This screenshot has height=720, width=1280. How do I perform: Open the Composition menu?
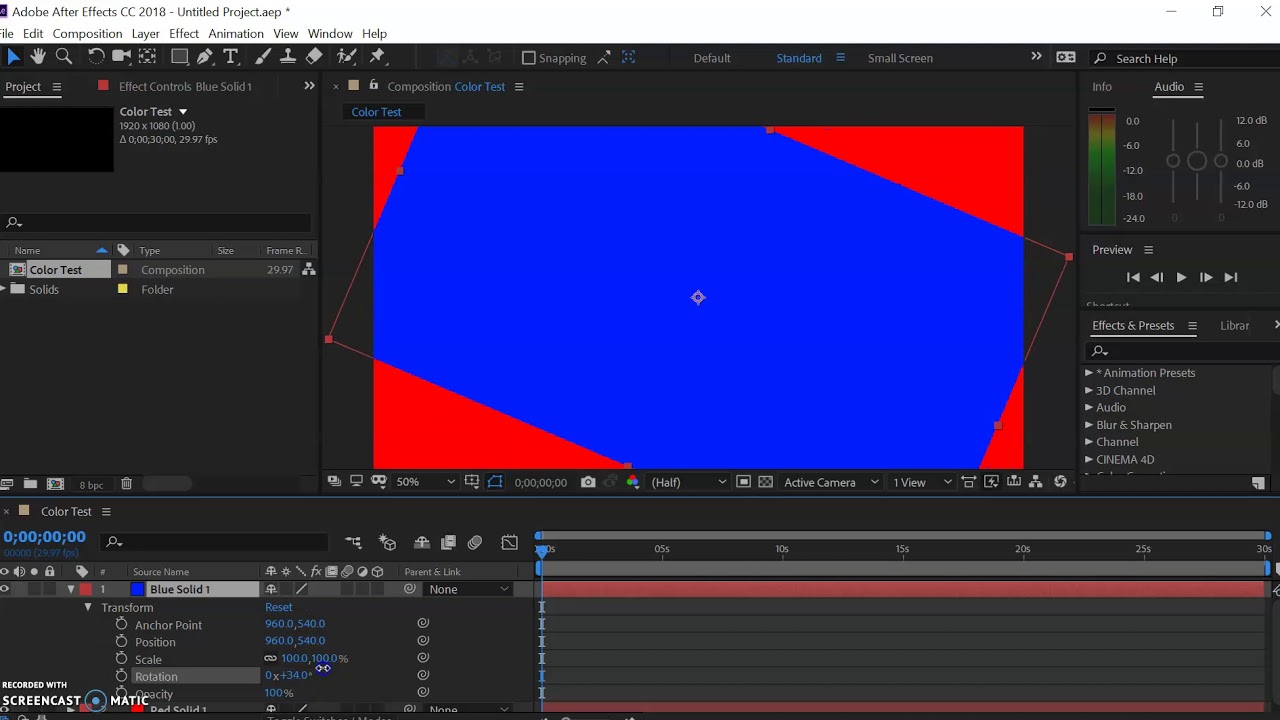point(87,34)
